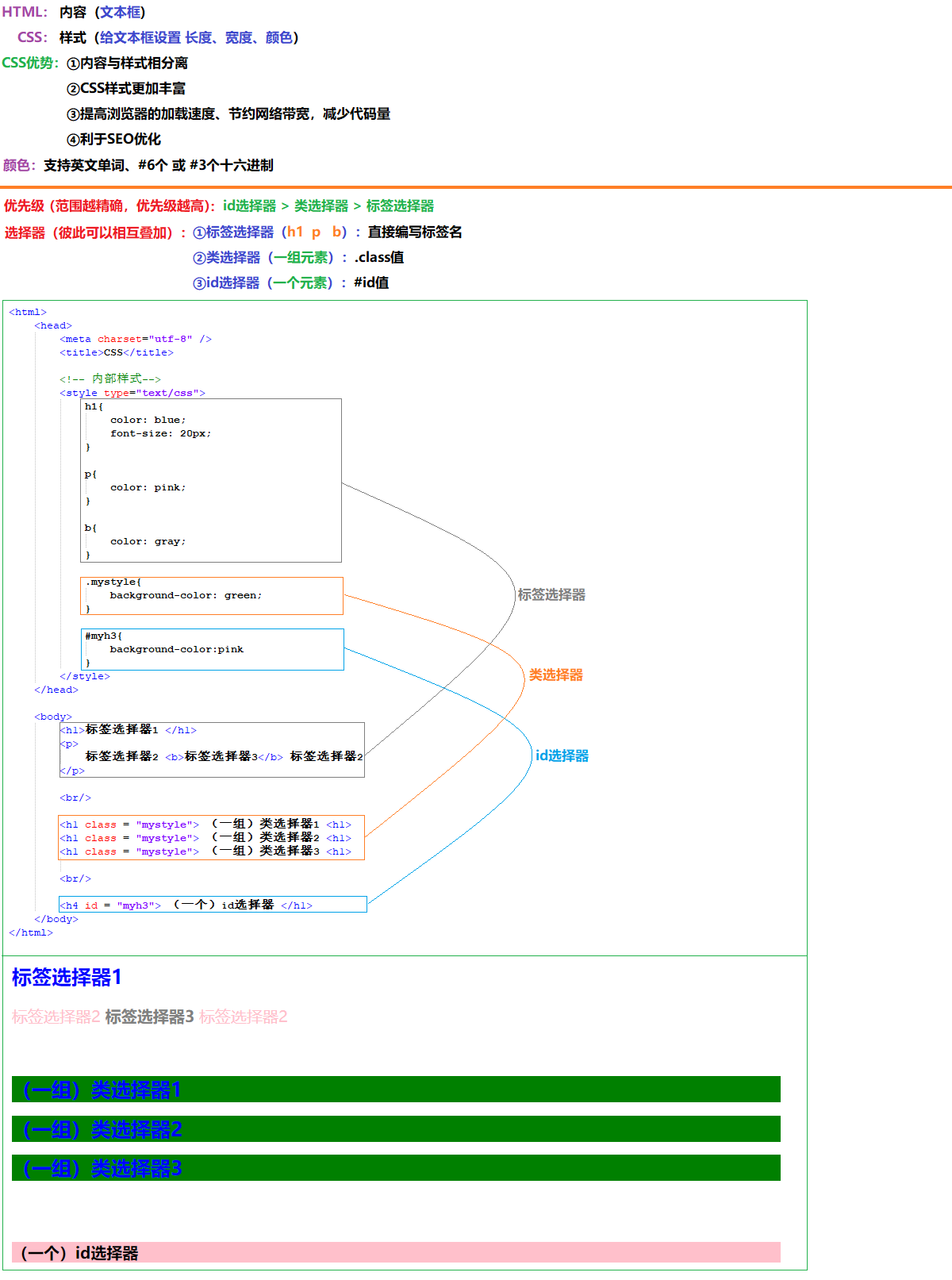Click the "#myh3{" line in the code
The height and width of the screenshot is (1280, 952).
104,636
